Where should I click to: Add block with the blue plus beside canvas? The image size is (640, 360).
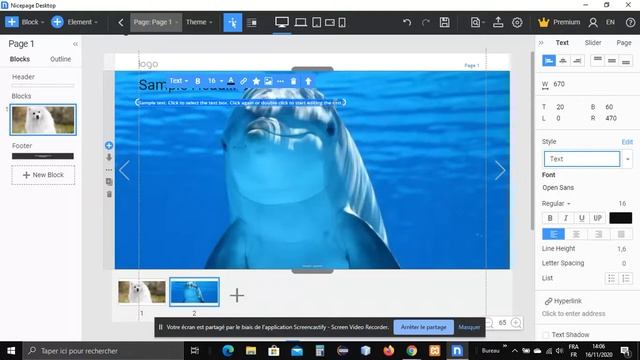click(x=109, y=145)
